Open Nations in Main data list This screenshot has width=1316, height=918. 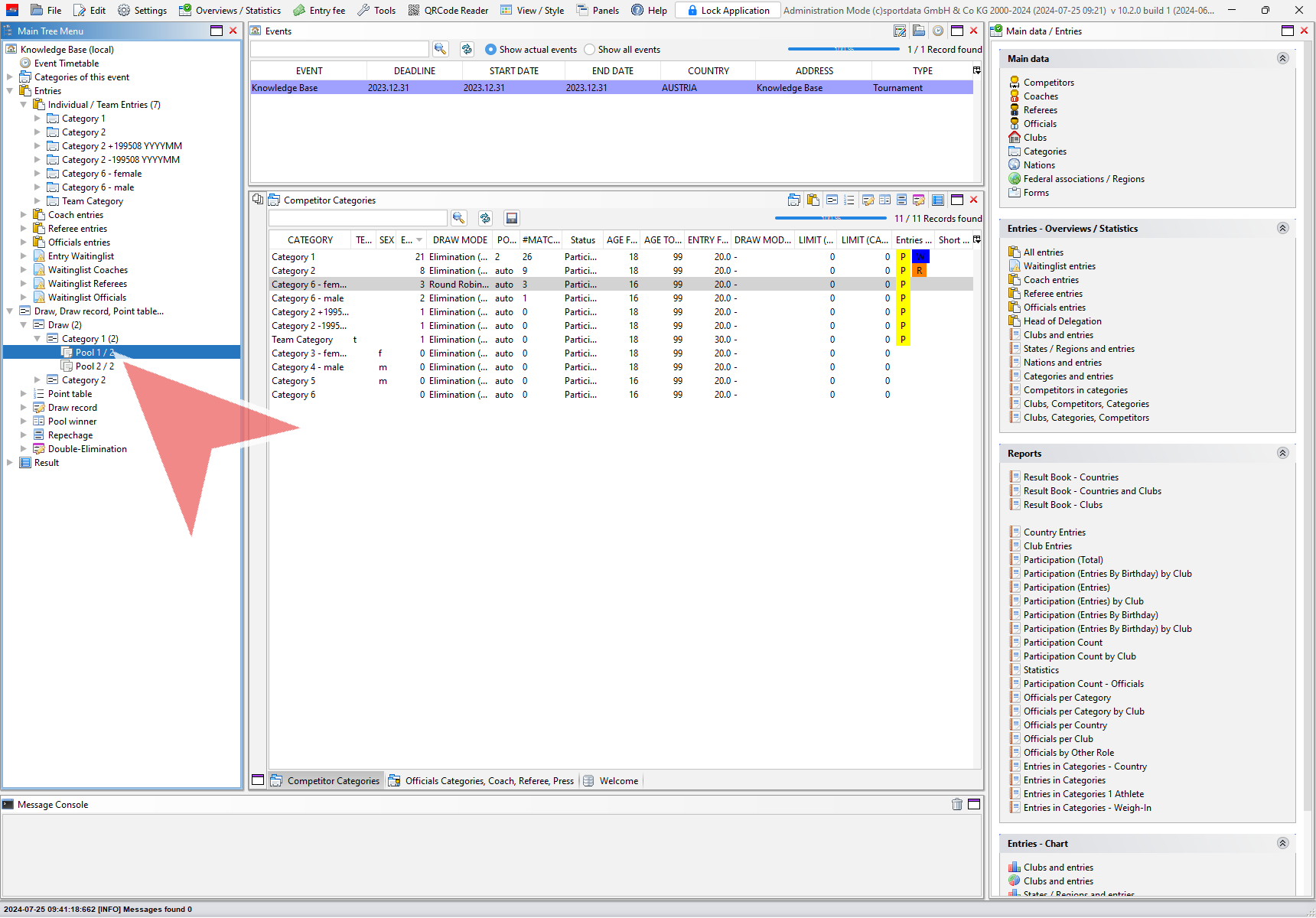tap(1039, 165)
